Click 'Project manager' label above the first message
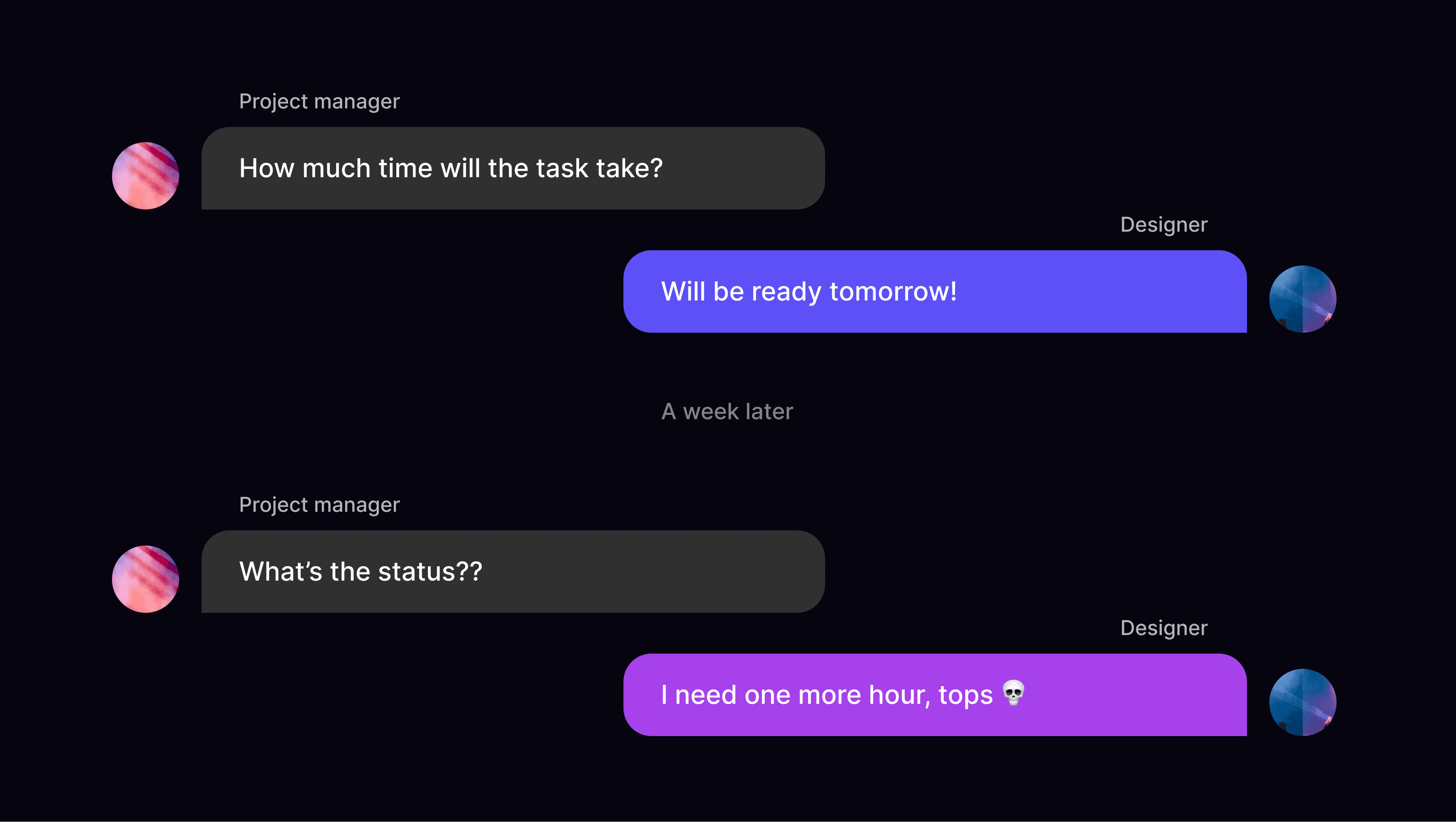This screenshot has width=1456, height=822. [x=319, y=102]
